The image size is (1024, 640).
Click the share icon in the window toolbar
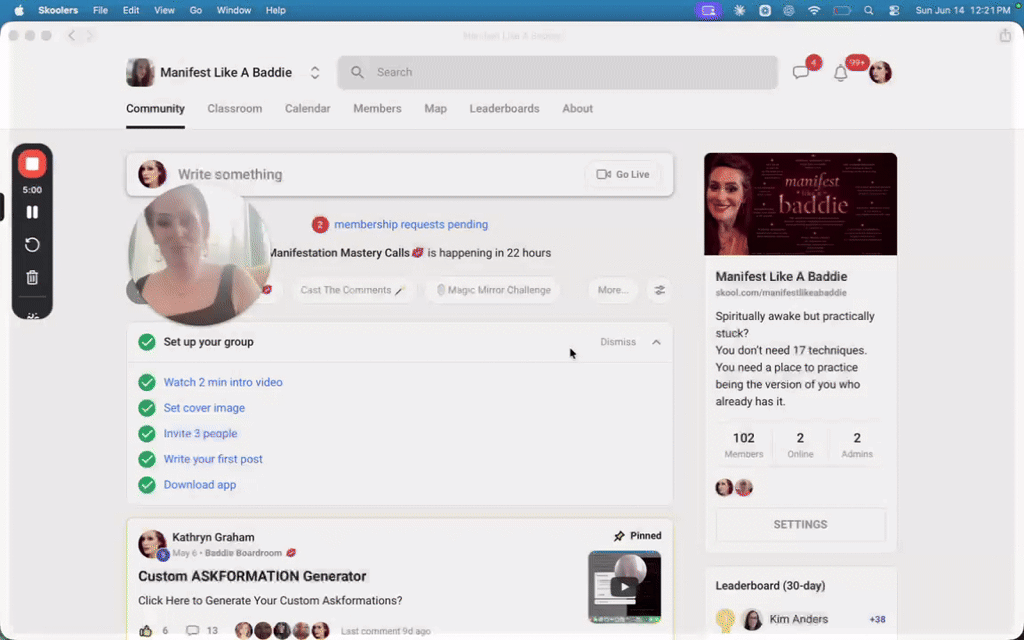click(1005, 36)
